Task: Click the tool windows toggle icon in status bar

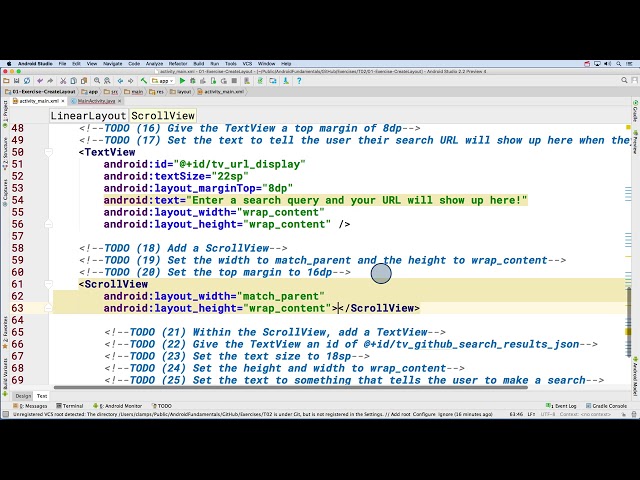Action: [x=5, y=414]
